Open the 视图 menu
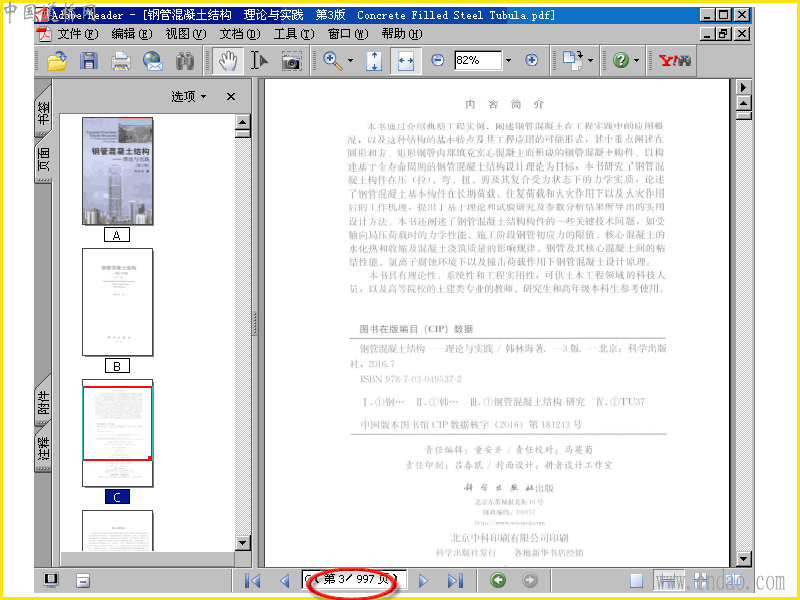 [x=186, y=34]
